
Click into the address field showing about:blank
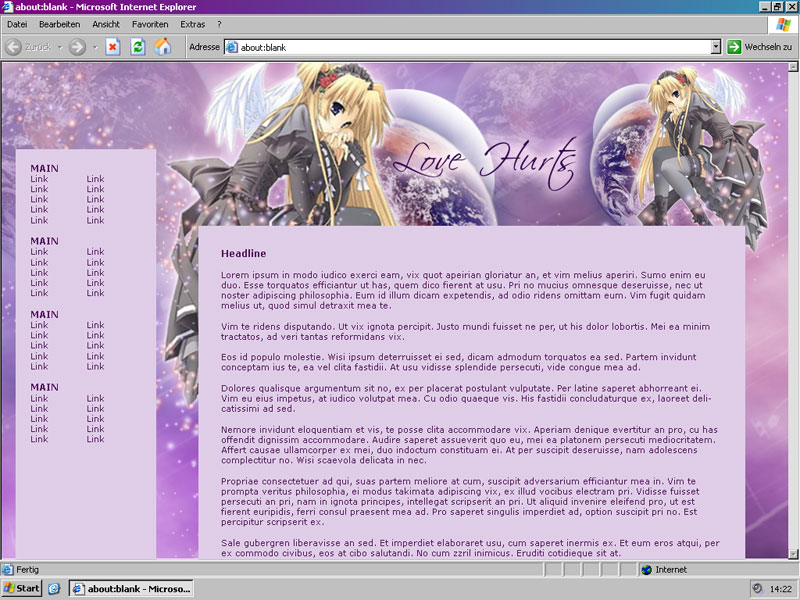pos(474,47)
